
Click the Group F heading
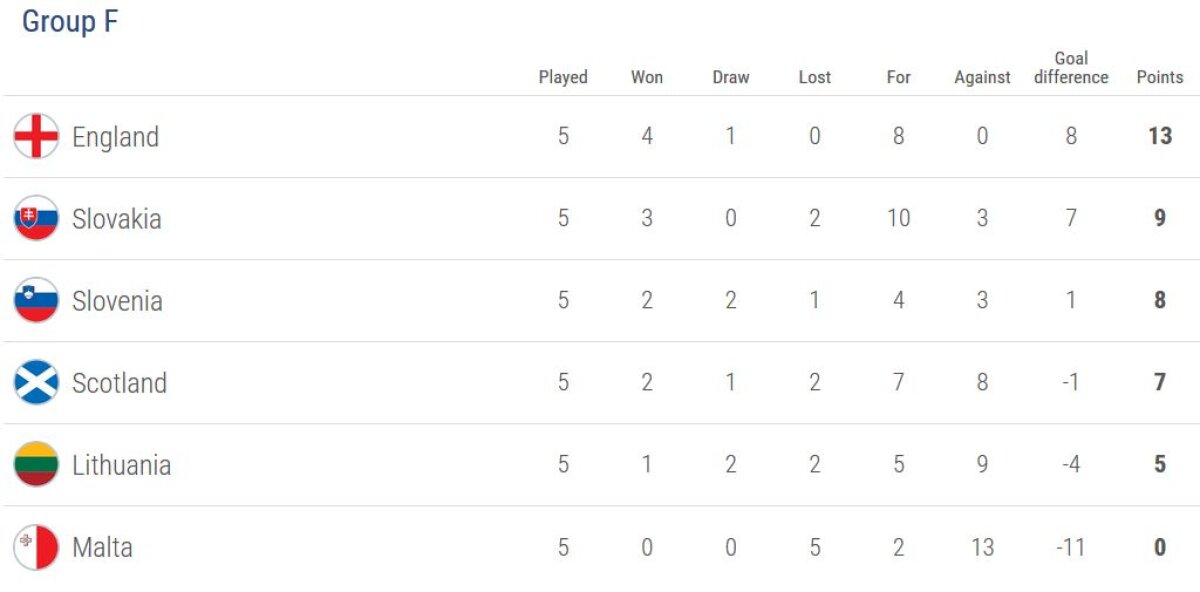tap(70, 22)
